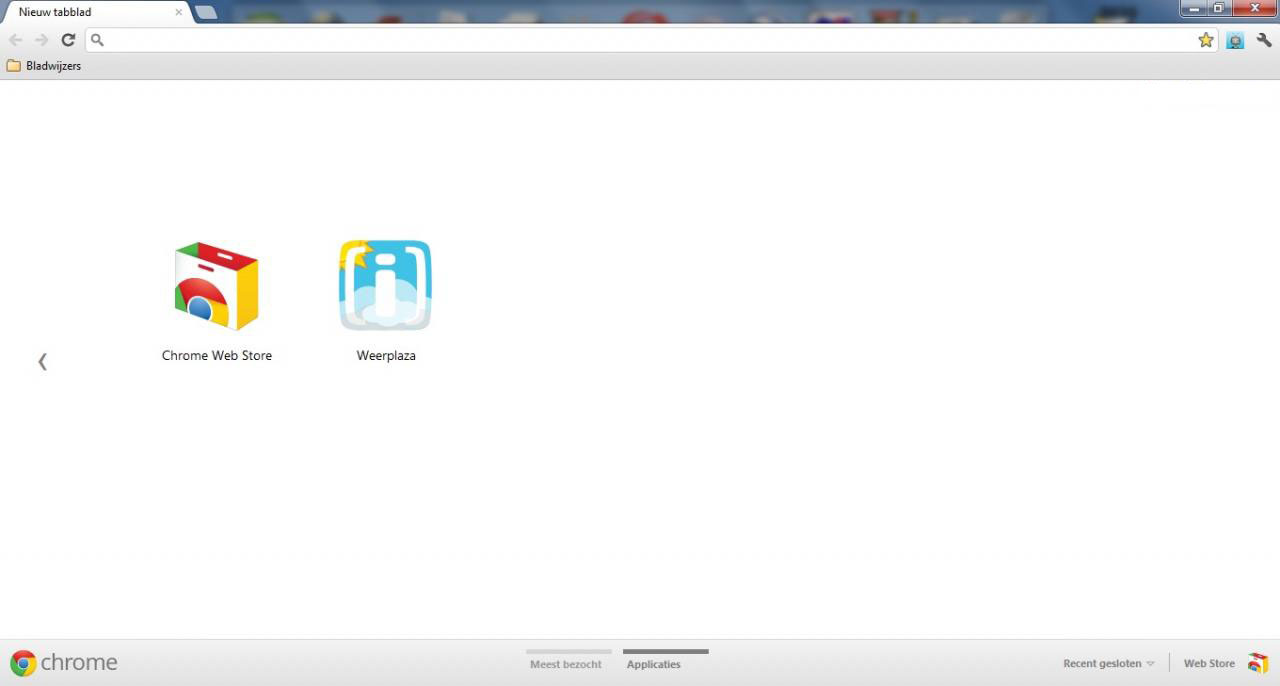Maximize the Chrome window
This screenshot has height=686, width=1280.
1219,8
